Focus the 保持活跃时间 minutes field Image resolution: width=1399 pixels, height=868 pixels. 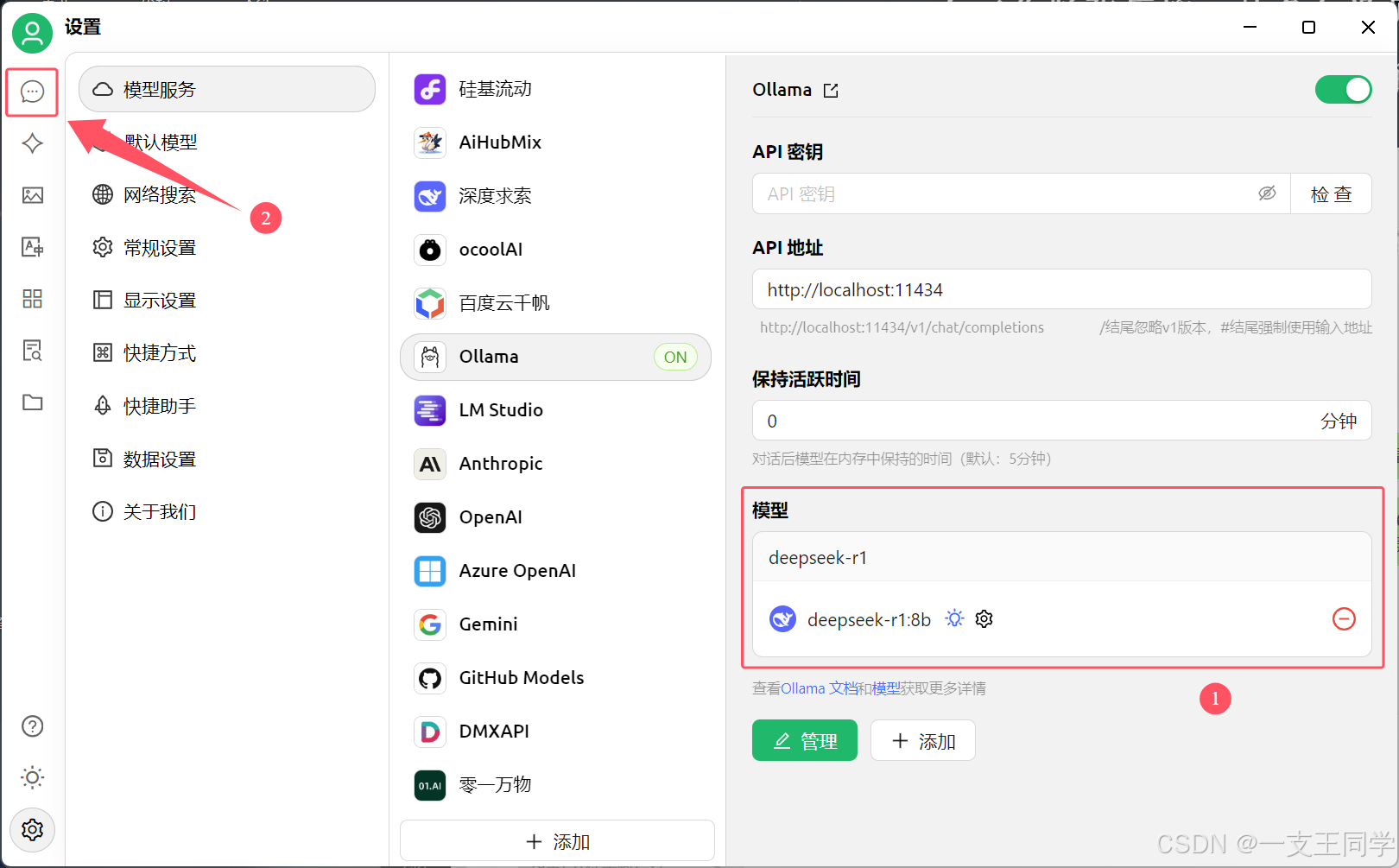[1062, 421]
